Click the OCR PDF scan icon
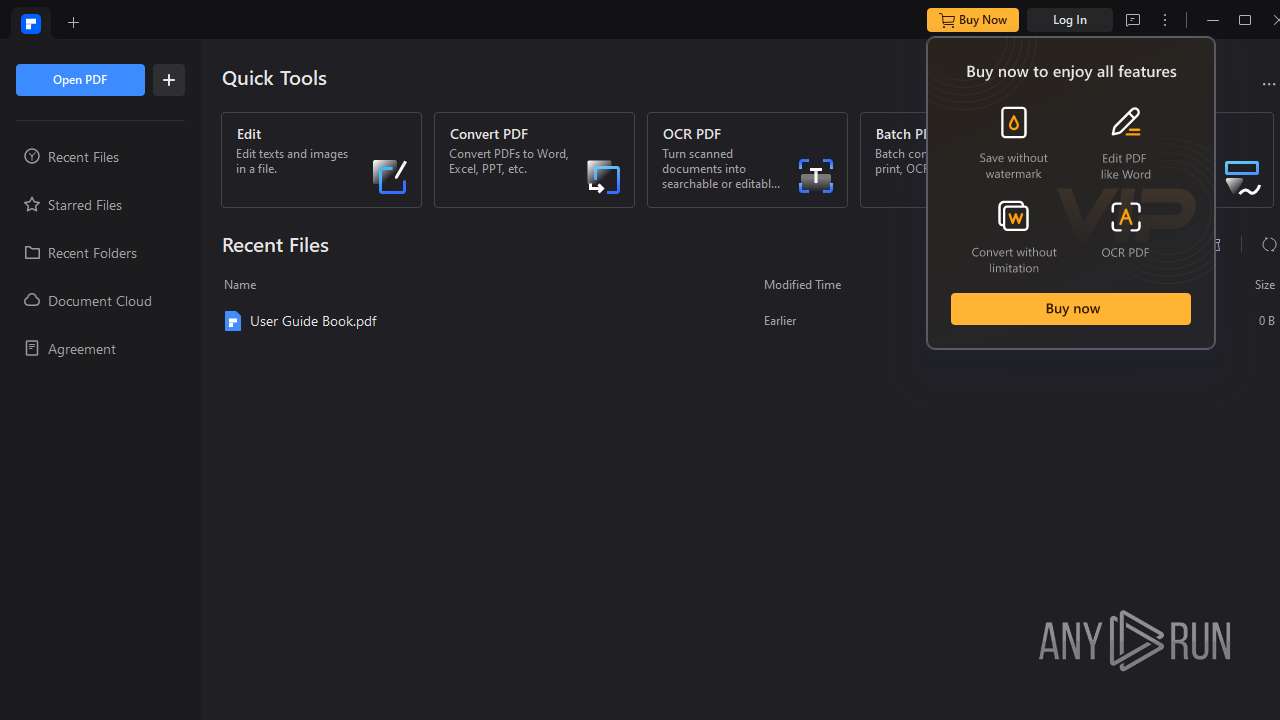 [x=816, y=176]
